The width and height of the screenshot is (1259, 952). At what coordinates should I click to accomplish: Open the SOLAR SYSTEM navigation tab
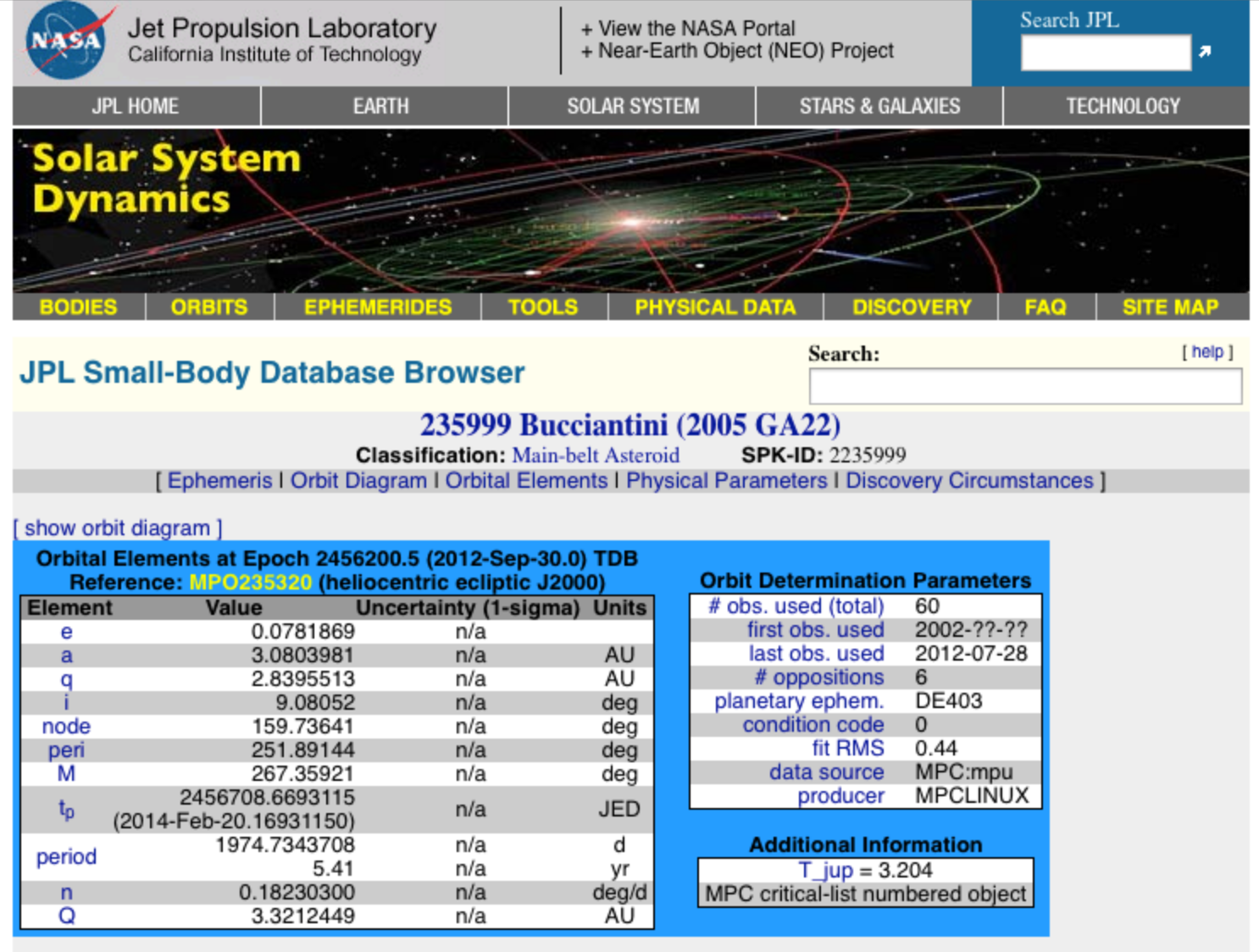[633, 106]
